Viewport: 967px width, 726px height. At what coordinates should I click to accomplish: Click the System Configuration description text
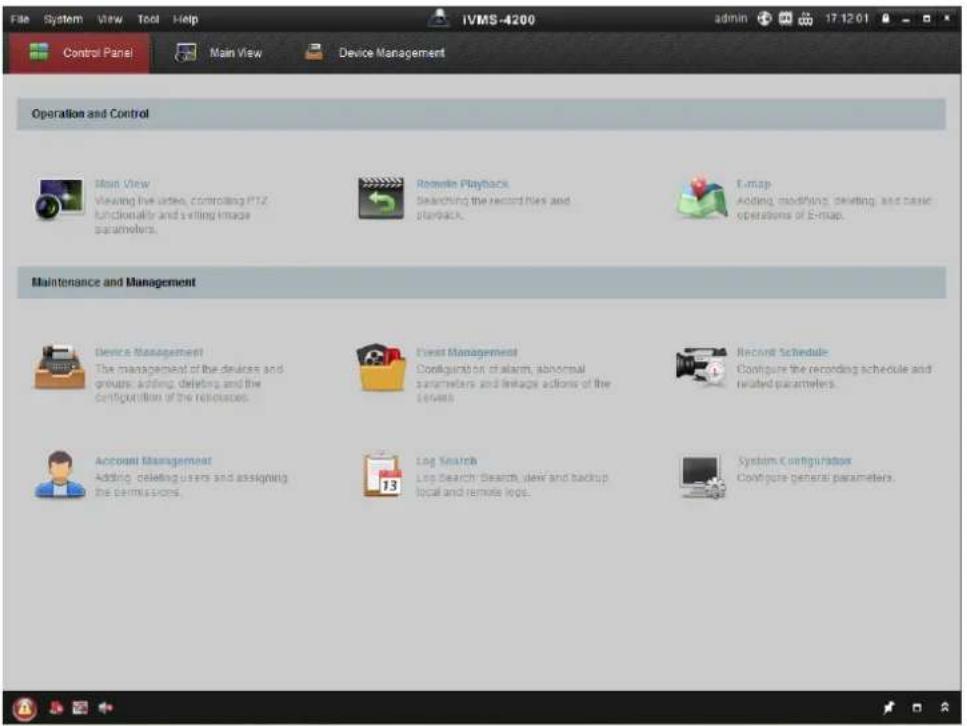tap(815, 477)
